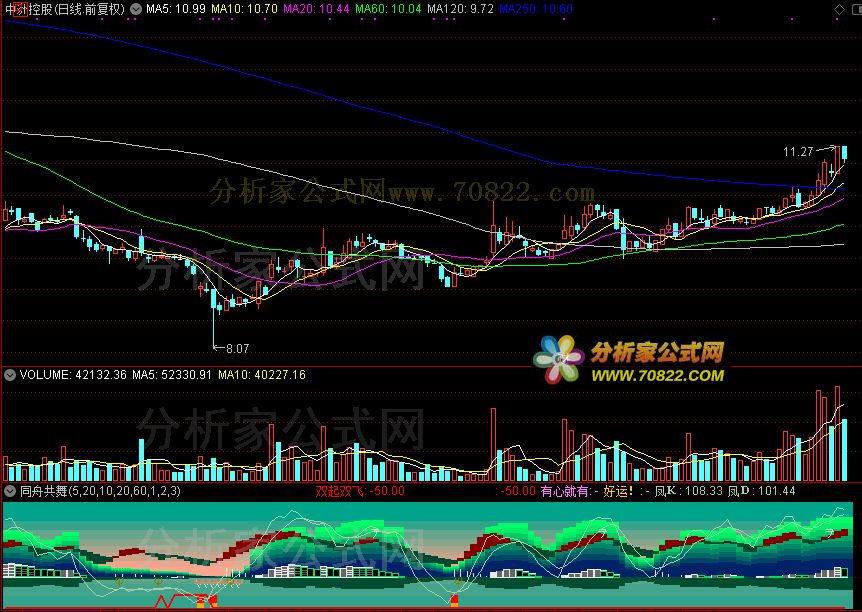Open the main chart indicator dropdown beside 日线.前复权

tap(136, 9)
